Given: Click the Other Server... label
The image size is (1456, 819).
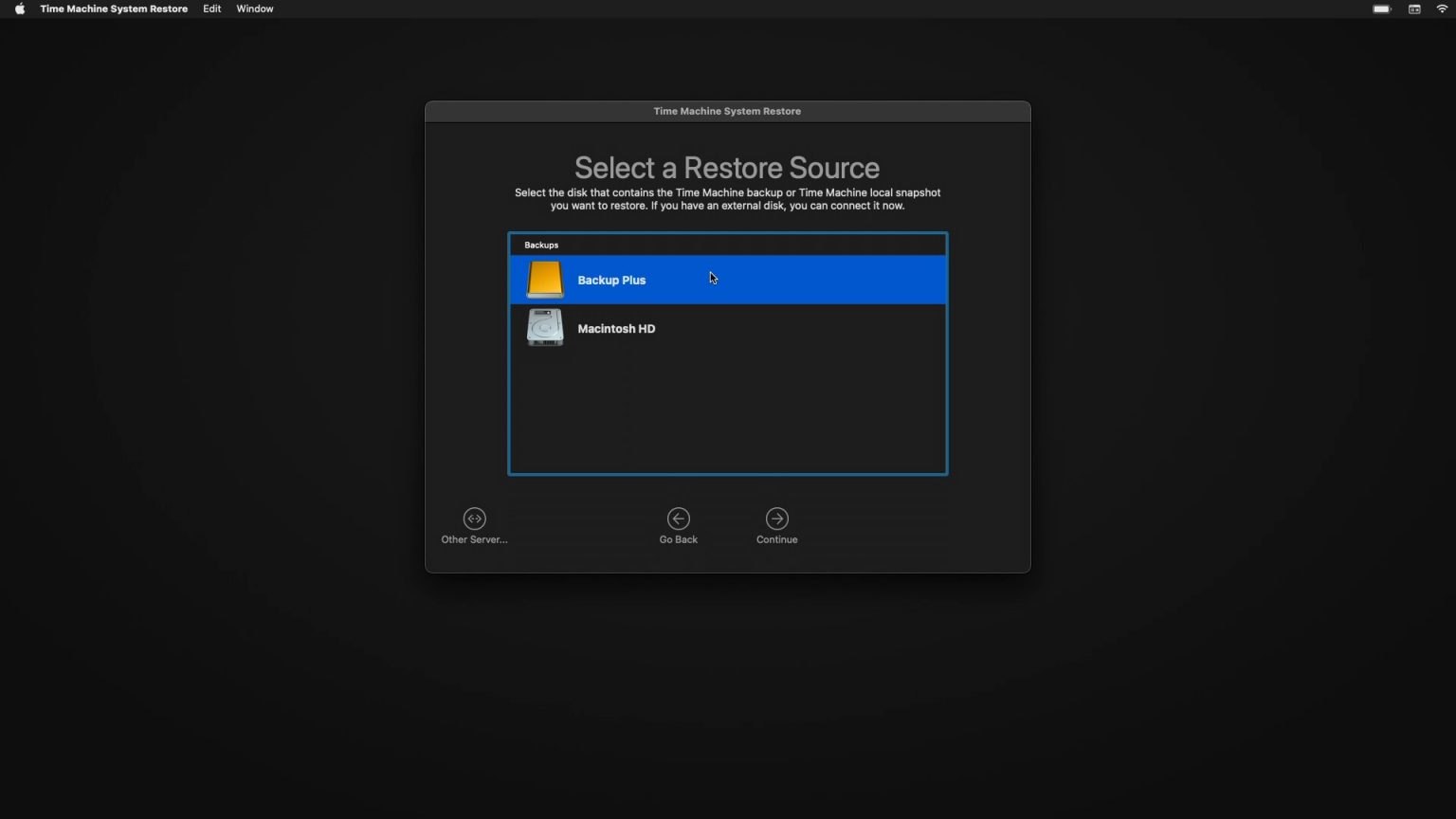Looking at the screenshot, I should click(x=474, y=539).
